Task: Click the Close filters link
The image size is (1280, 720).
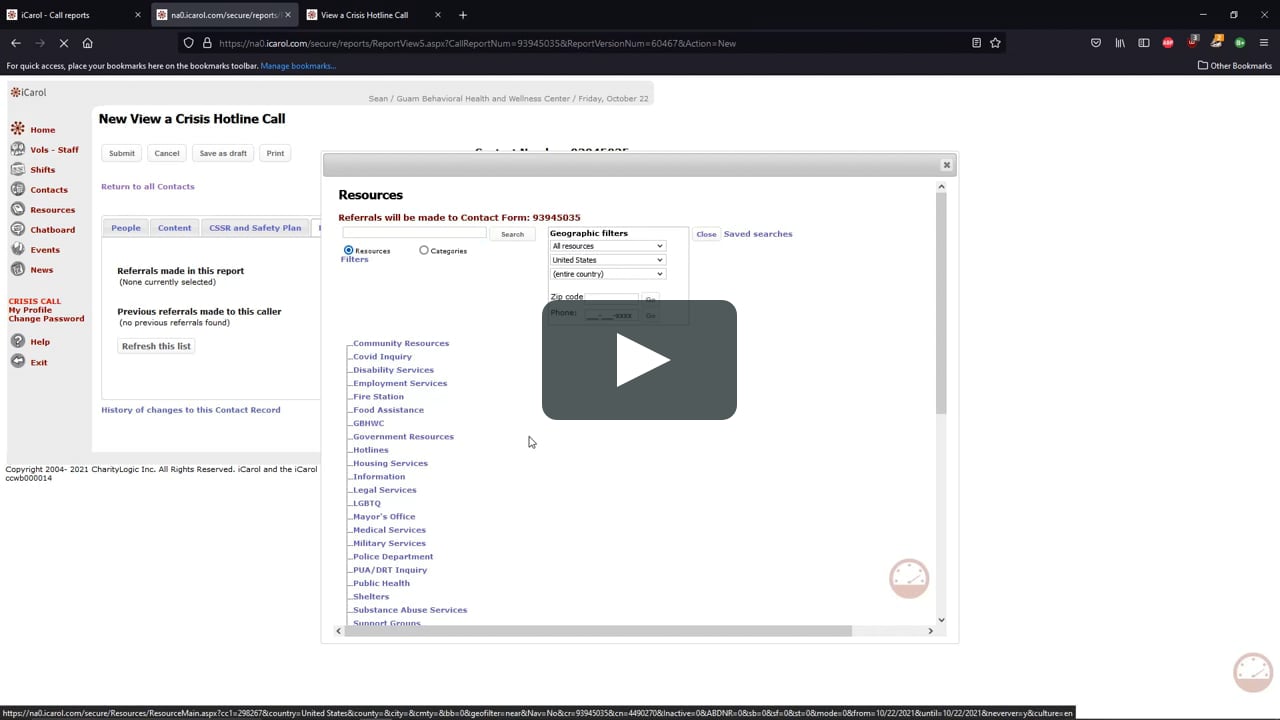Action: coord(706,234)
